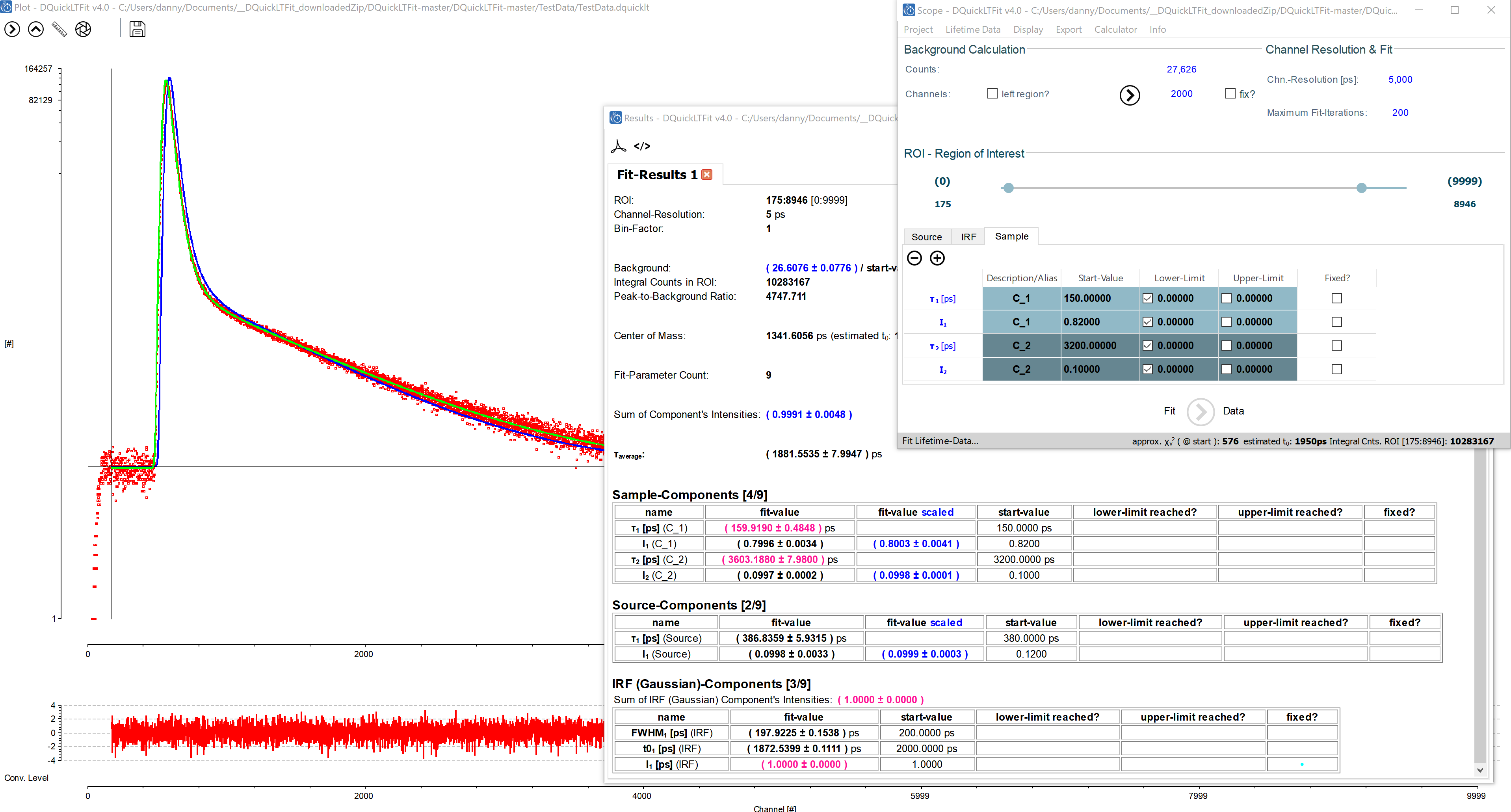Close the Fit-Results 1 tab
Viewport: 1511px width, 812px height.
click(707, 175)
